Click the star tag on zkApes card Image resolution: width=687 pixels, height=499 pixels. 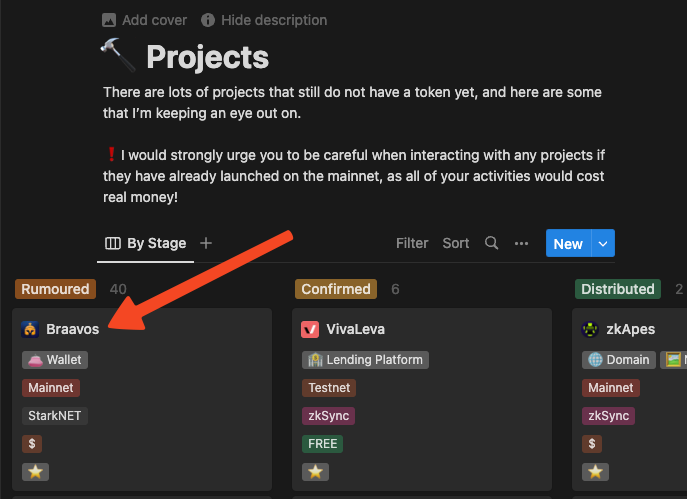(x=595, y=472)
